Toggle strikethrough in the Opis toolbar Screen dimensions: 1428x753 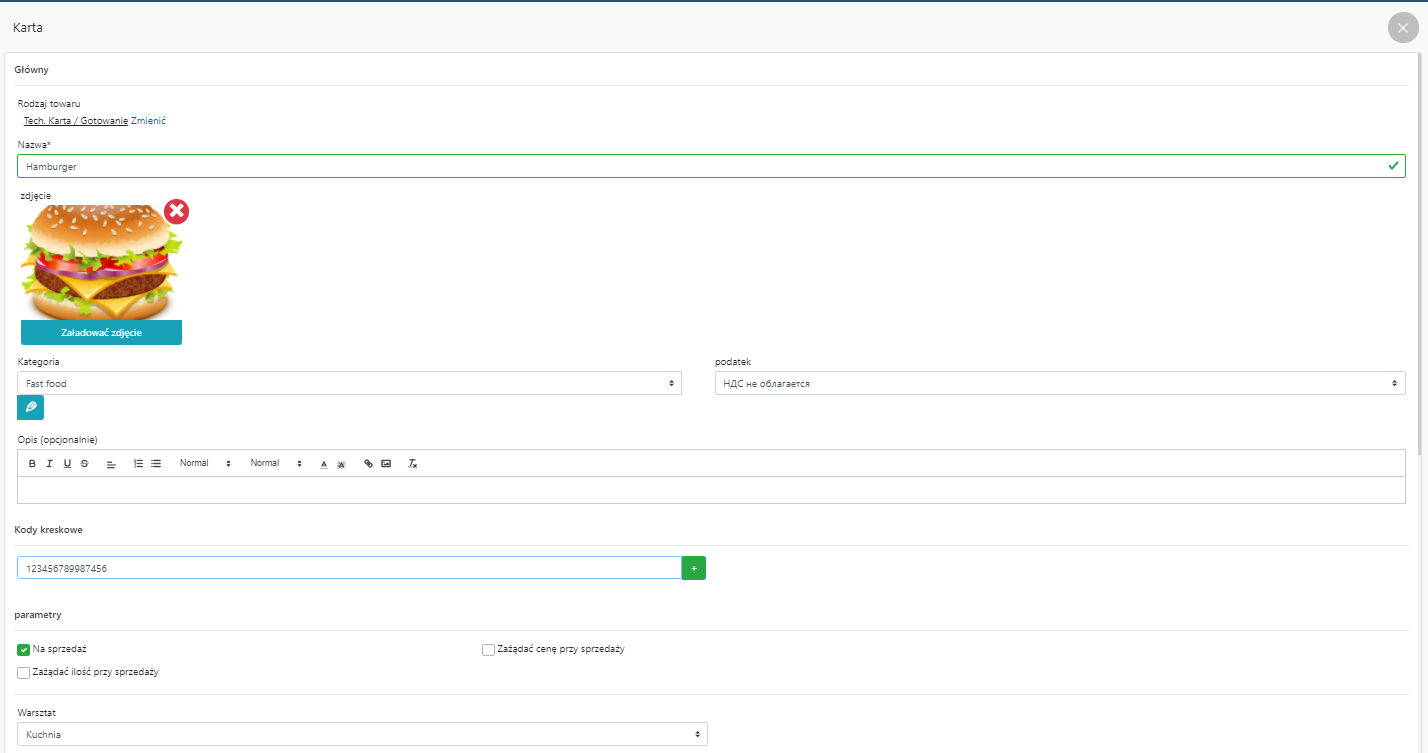(84, 464)
